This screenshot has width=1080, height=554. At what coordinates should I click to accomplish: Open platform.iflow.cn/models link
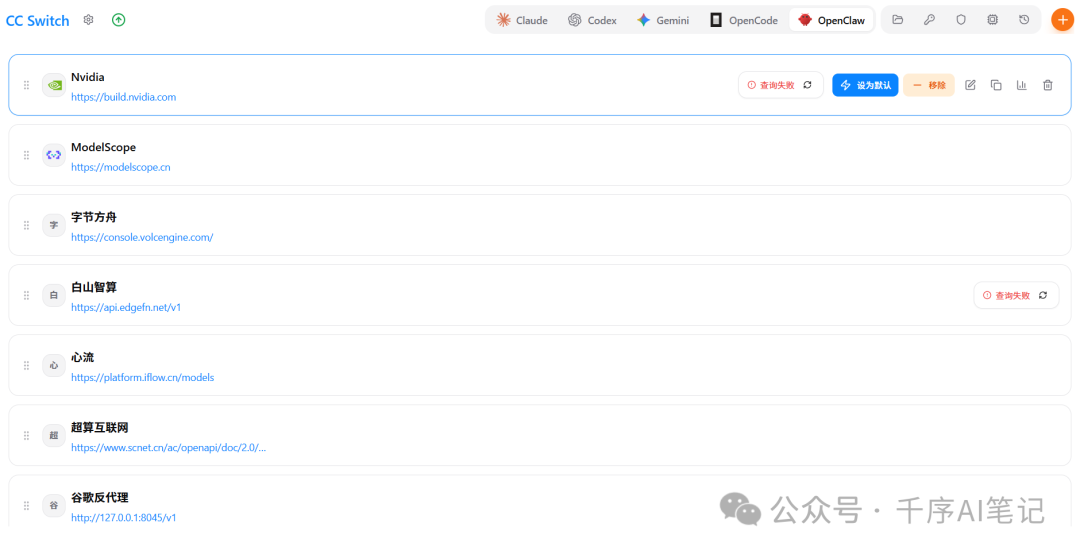click(x=143, y=378)
